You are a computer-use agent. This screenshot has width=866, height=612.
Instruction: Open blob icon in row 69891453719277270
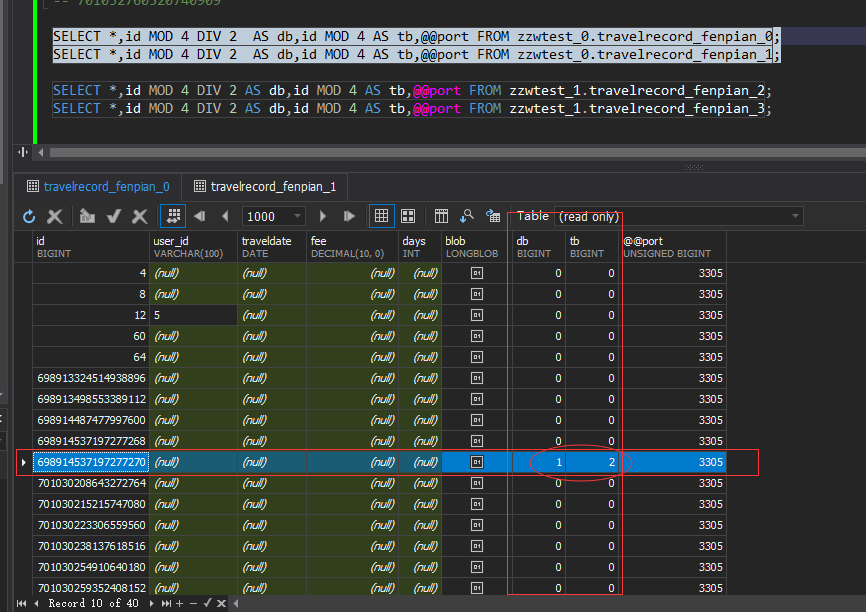coord(477,462)
